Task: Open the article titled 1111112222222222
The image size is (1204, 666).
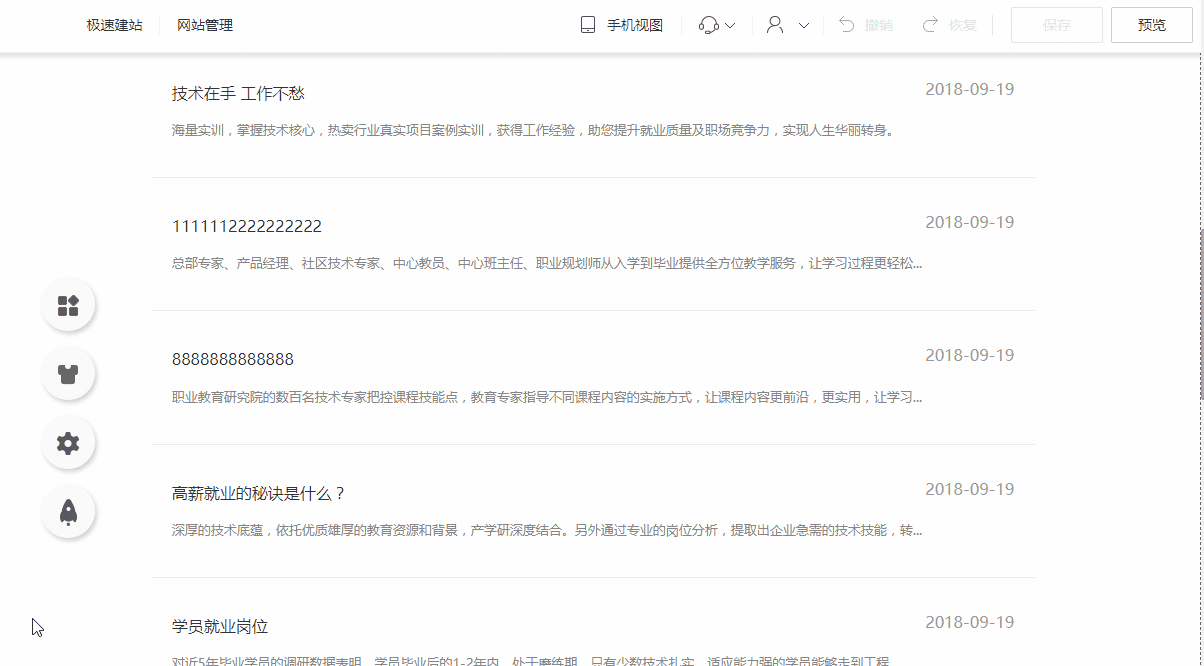Action: [247, 226]
